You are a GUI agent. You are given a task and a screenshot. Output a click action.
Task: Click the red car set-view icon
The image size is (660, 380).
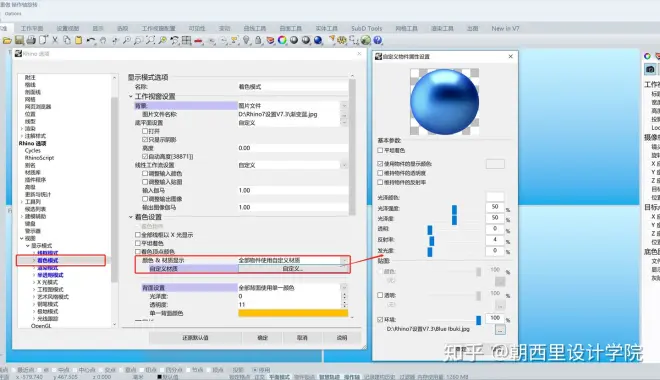(x=199, y=41)
